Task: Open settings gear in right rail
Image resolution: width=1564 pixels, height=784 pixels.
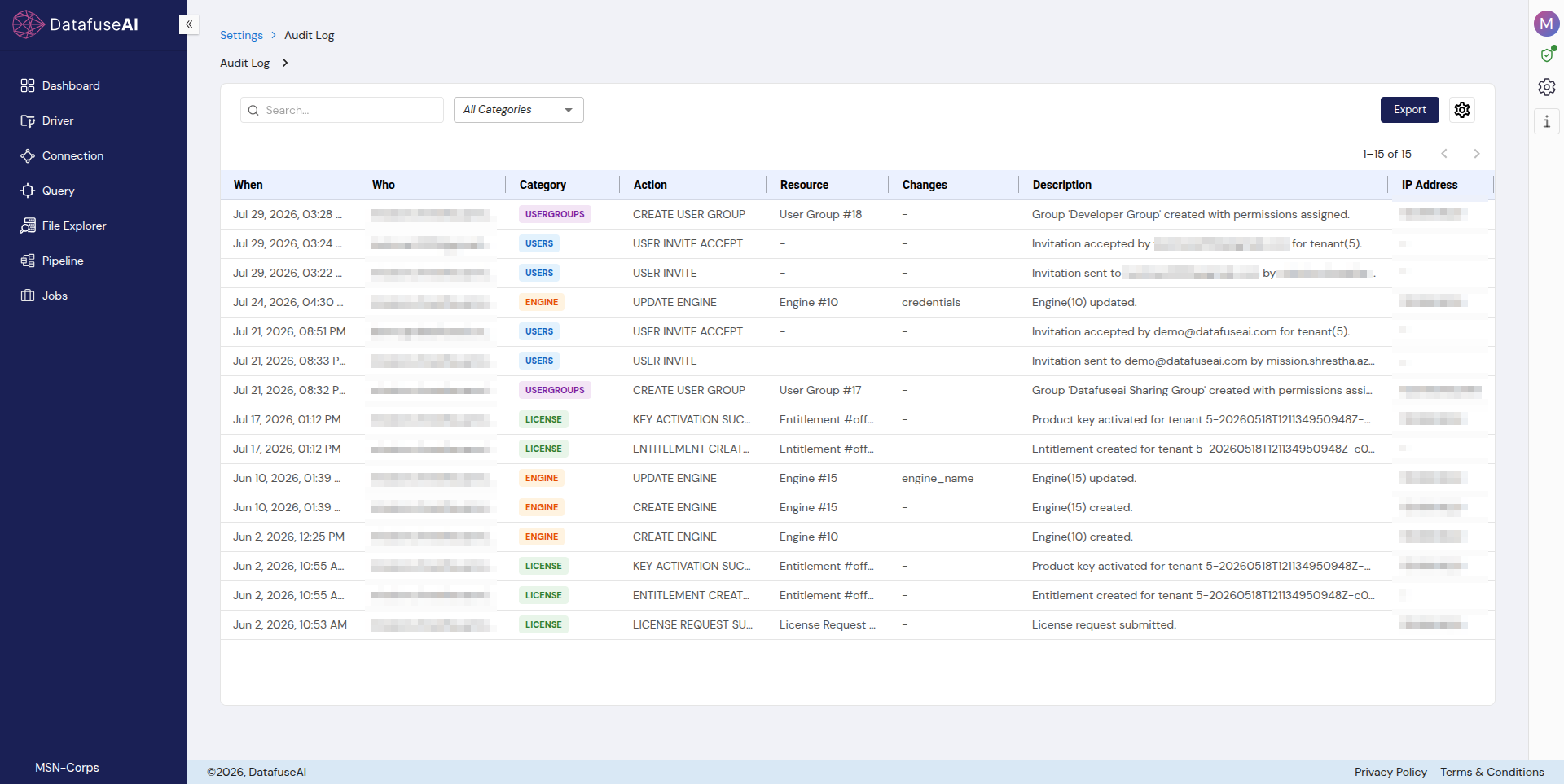Action: [1547, 87]
